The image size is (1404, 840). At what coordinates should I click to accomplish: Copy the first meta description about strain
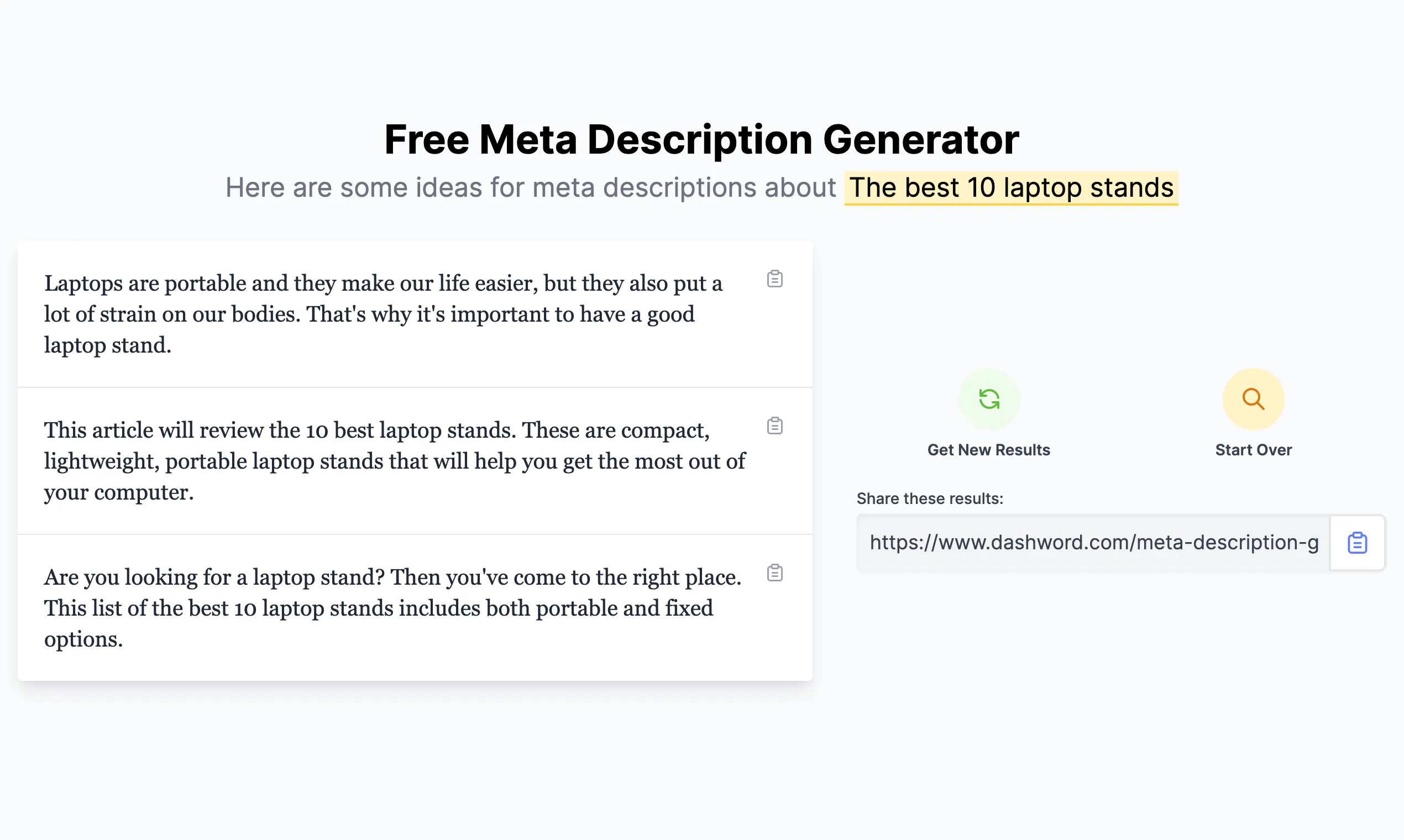coord(774,279)
